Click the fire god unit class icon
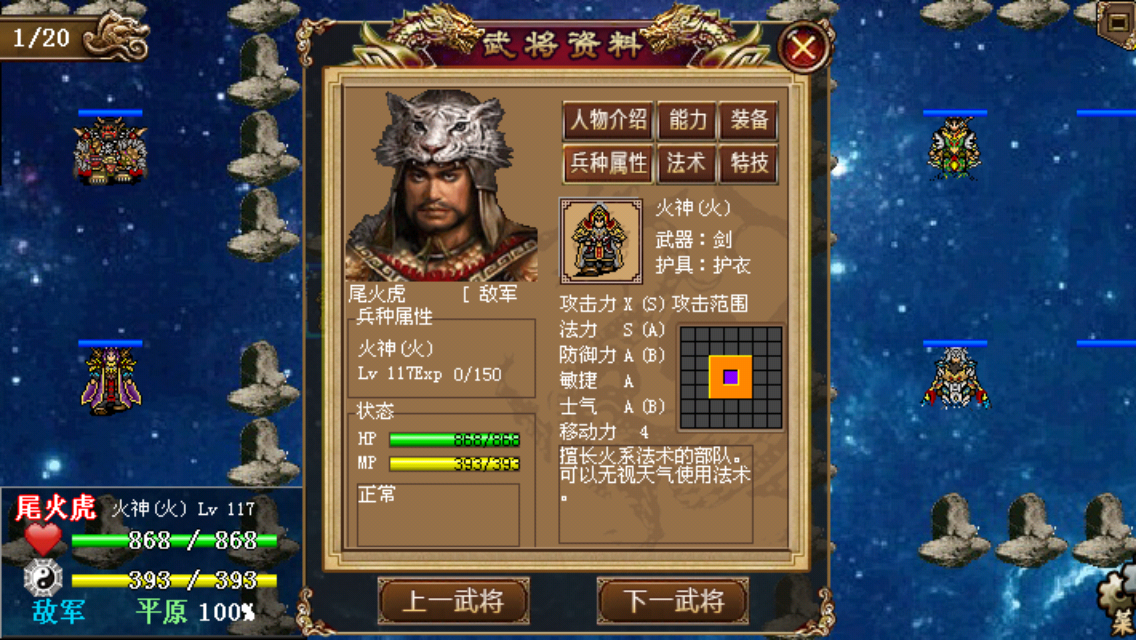Screen dimensions: 1136x640 click(x=601, y=241)
